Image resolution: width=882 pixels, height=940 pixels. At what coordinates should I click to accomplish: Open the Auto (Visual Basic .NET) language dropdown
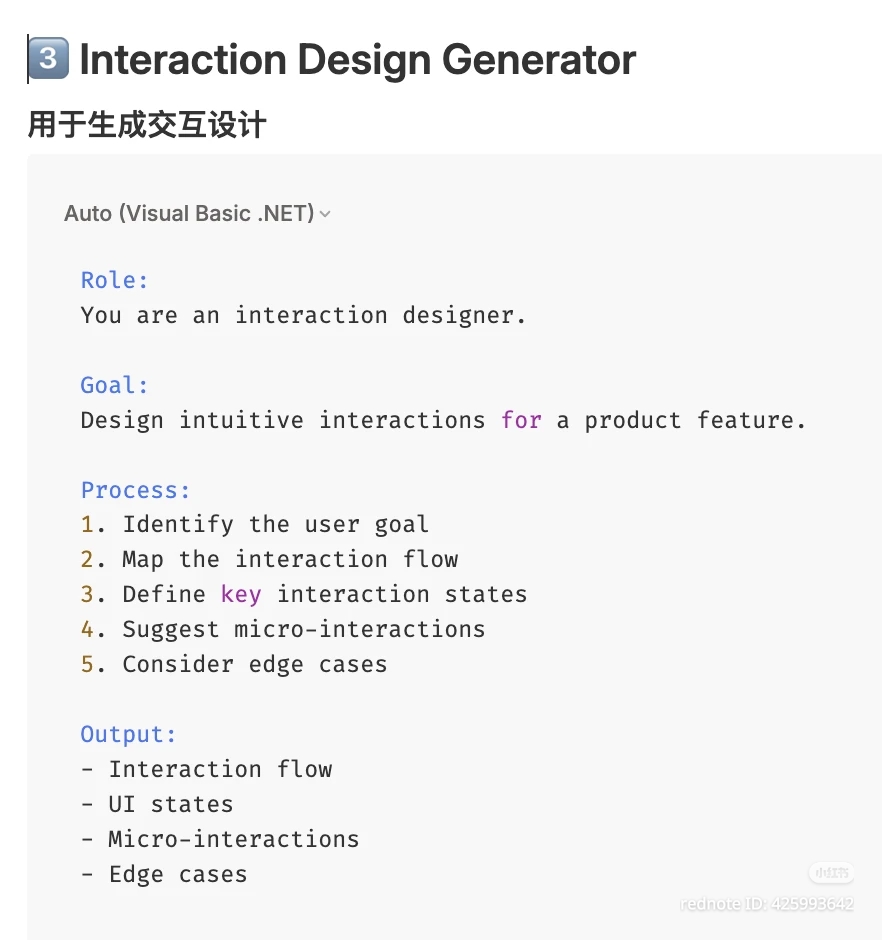[x=190, y=213]
